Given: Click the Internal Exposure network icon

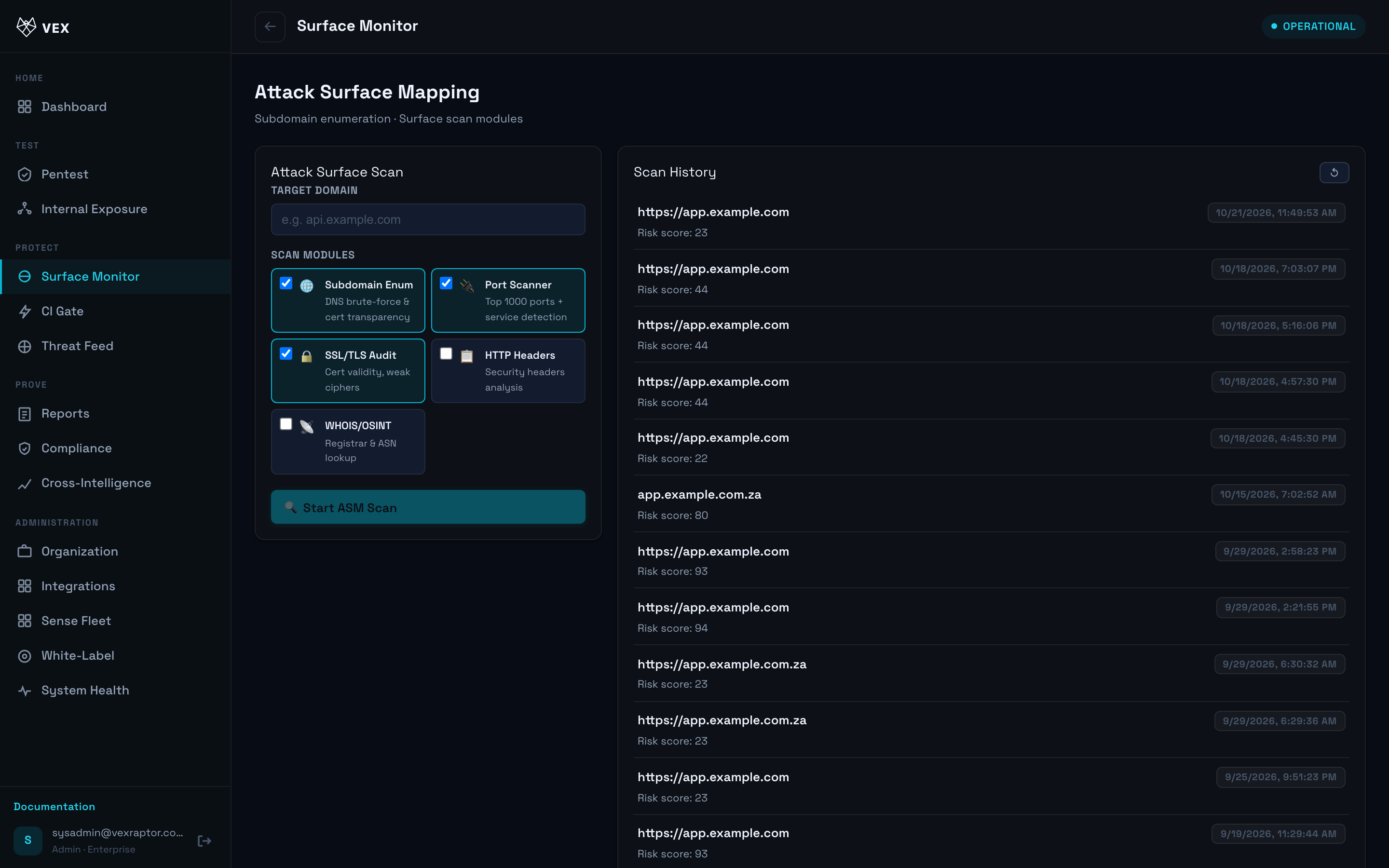Looking at the screenshot, I should click(25, 209).
